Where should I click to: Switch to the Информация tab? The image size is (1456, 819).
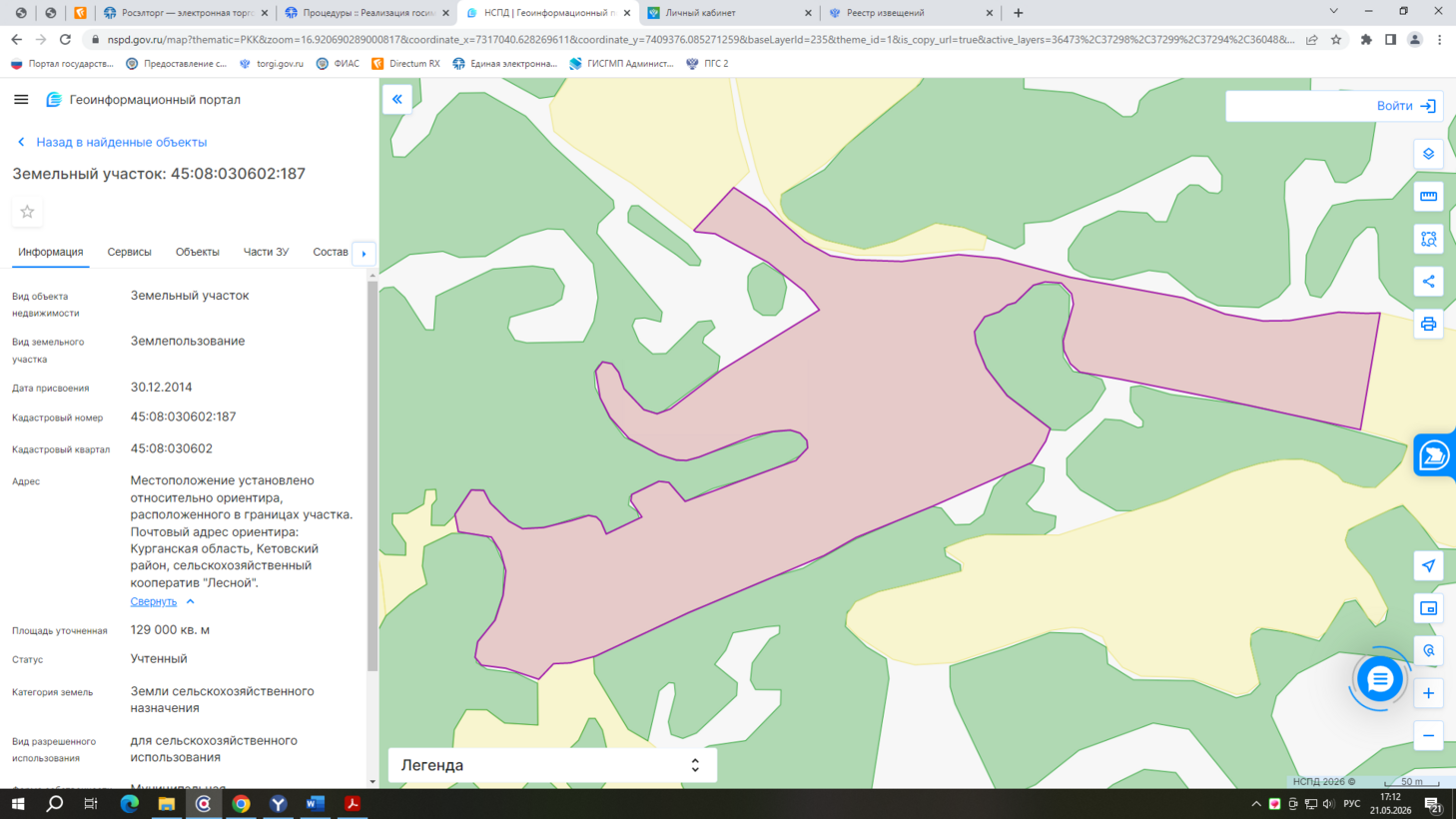[x=51, y=252]
